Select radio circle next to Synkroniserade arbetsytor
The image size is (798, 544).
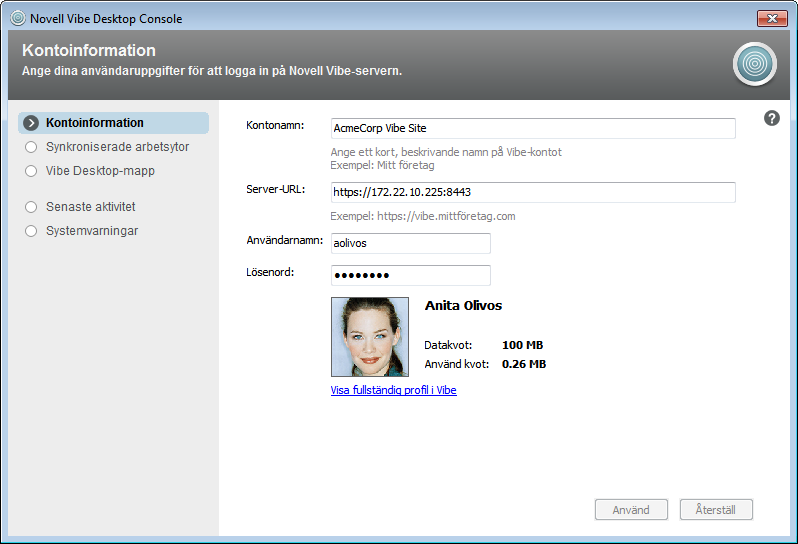coord(31,147)
